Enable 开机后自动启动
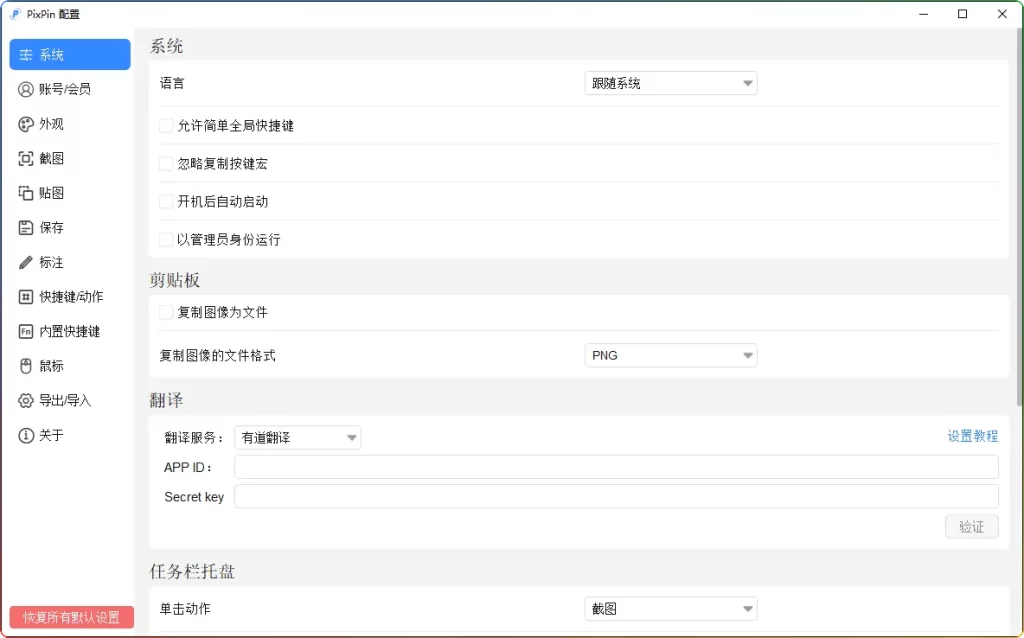The height and width of the screenshot is (638, 1024). [165, 200]
